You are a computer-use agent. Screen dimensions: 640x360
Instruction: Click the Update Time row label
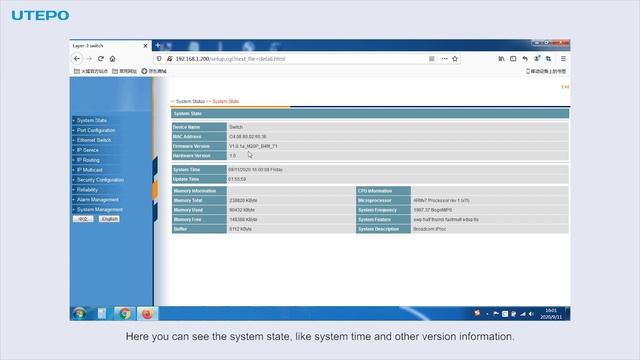[x=199, y=179]
